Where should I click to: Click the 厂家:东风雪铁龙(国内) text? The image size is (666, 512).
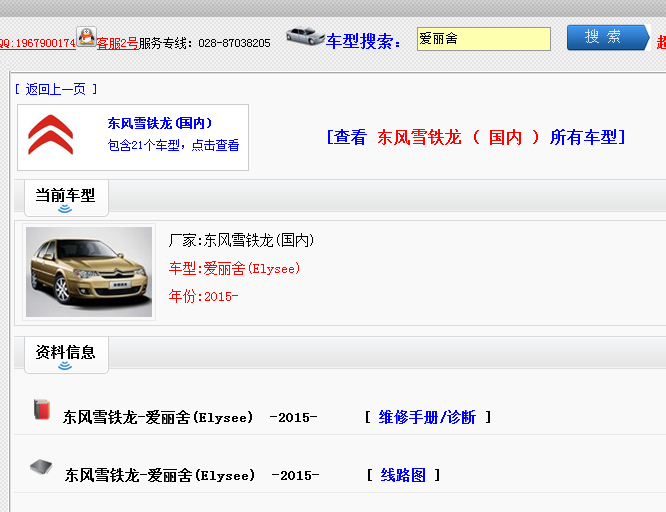(241, 240)
